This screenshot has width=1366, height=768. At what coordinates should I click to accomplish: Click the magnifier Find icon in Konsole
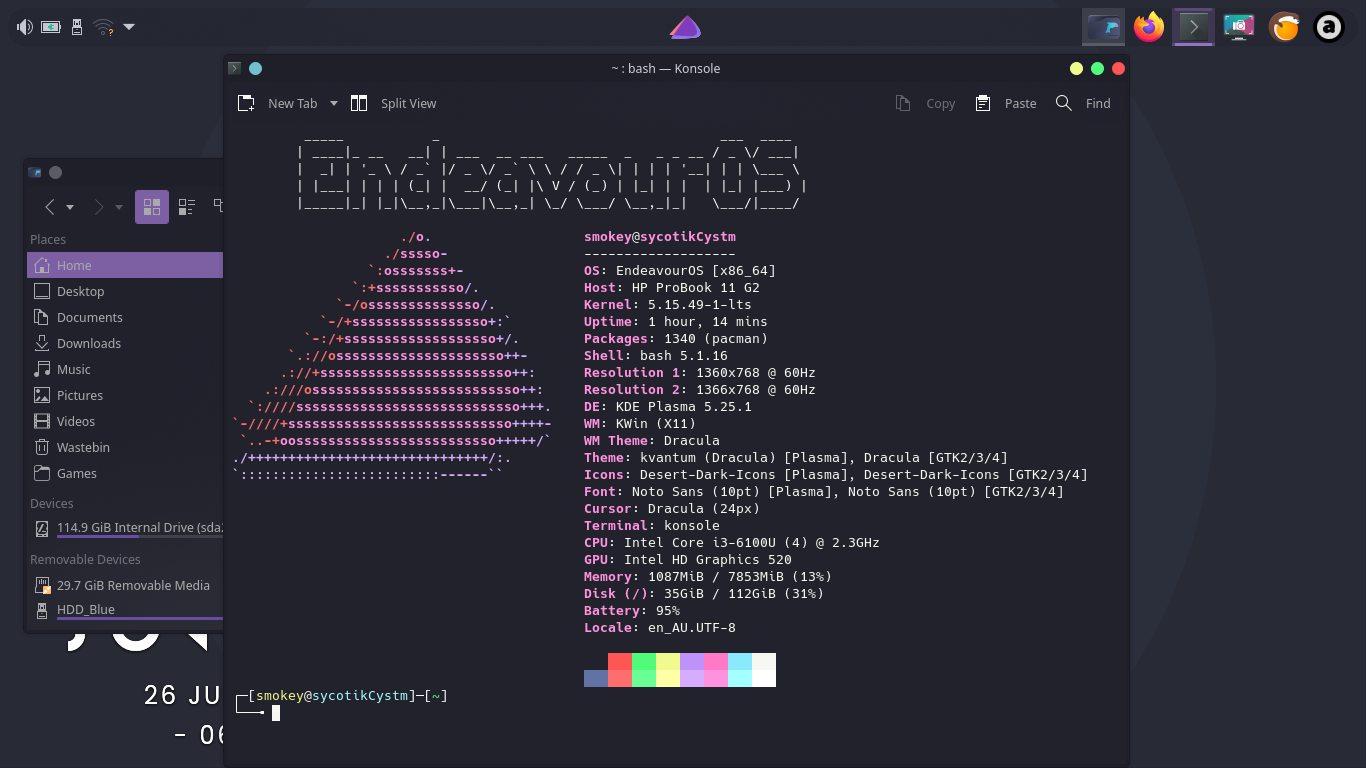1064,103
